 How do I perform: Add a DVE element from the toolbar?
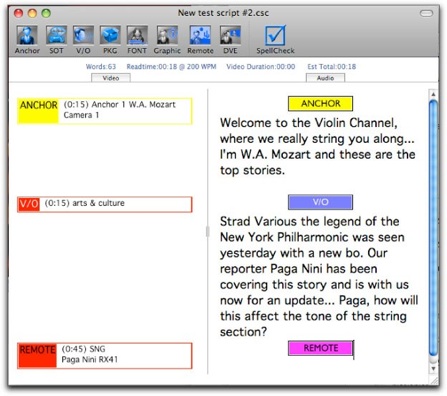tap(230, 40)
